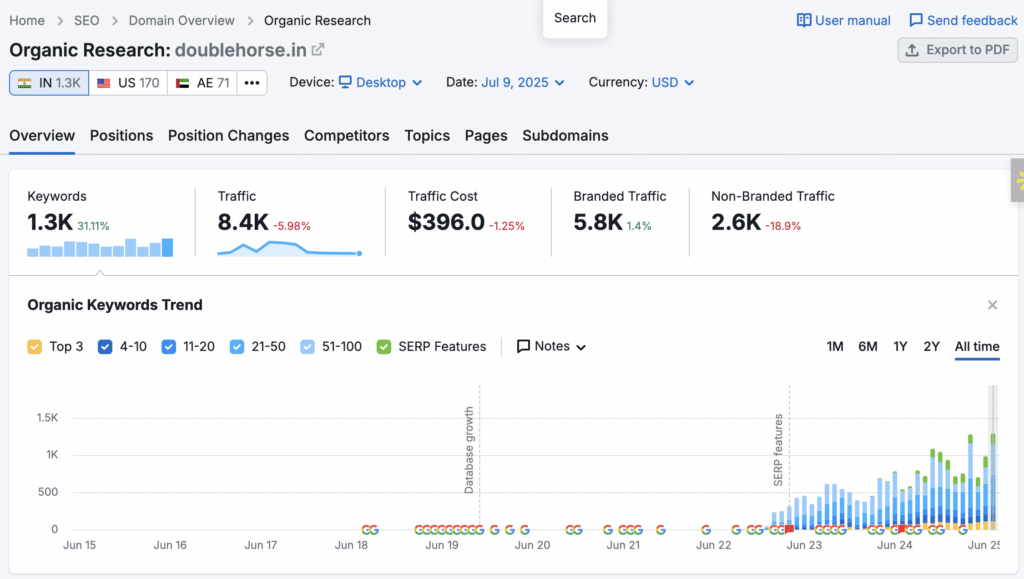The image size is (1024, 579).
Task: Toggle the 51-100 positions checkbox
Action: (308, 347)
